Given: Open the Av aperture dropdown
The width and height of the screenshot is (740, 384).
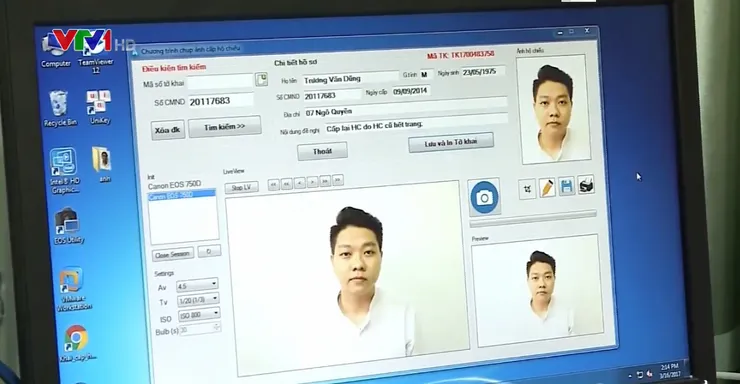Looking at the screenshot, I should 197,285.
